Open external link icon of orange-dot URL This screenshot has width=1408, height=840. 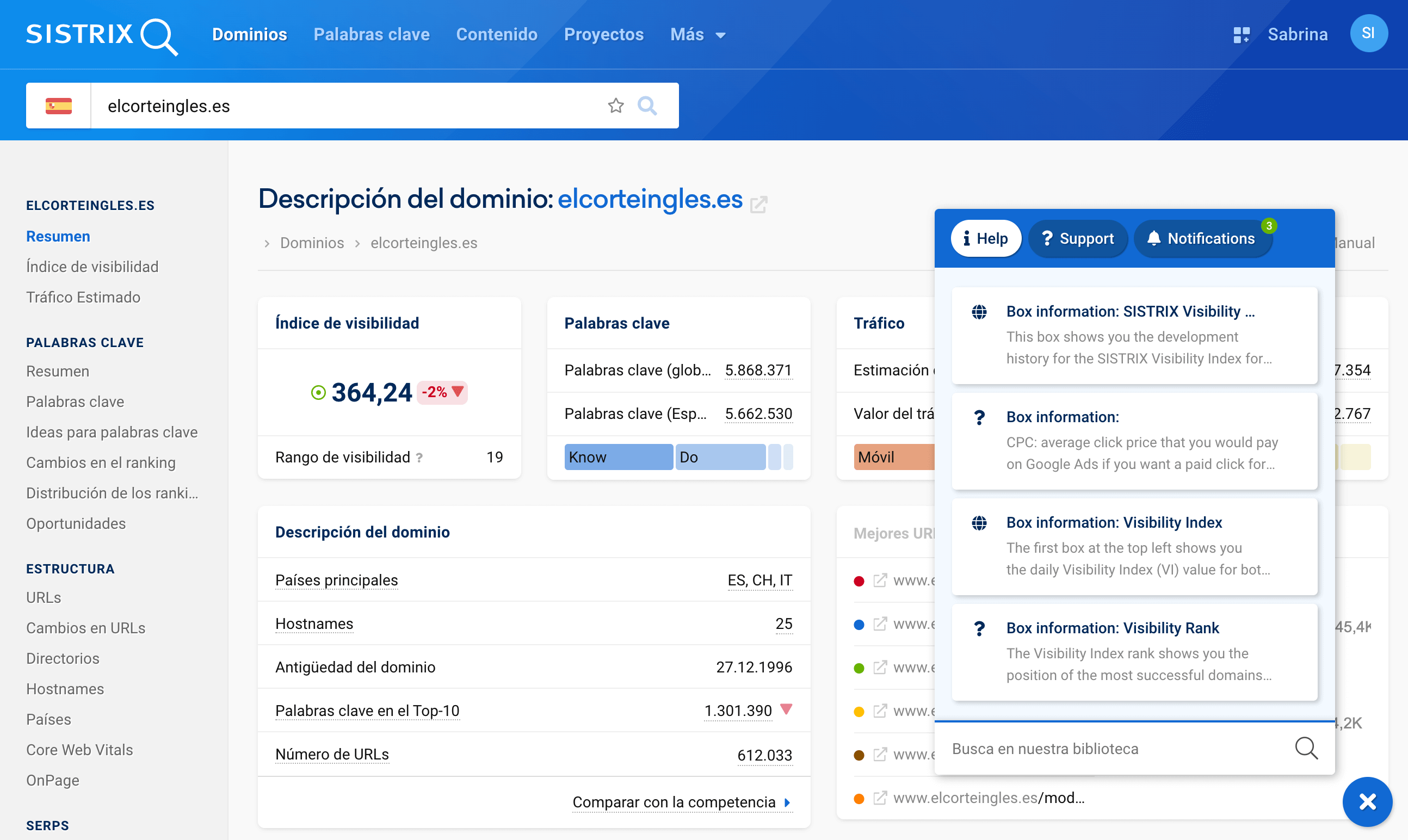click(x=880, y=798)
